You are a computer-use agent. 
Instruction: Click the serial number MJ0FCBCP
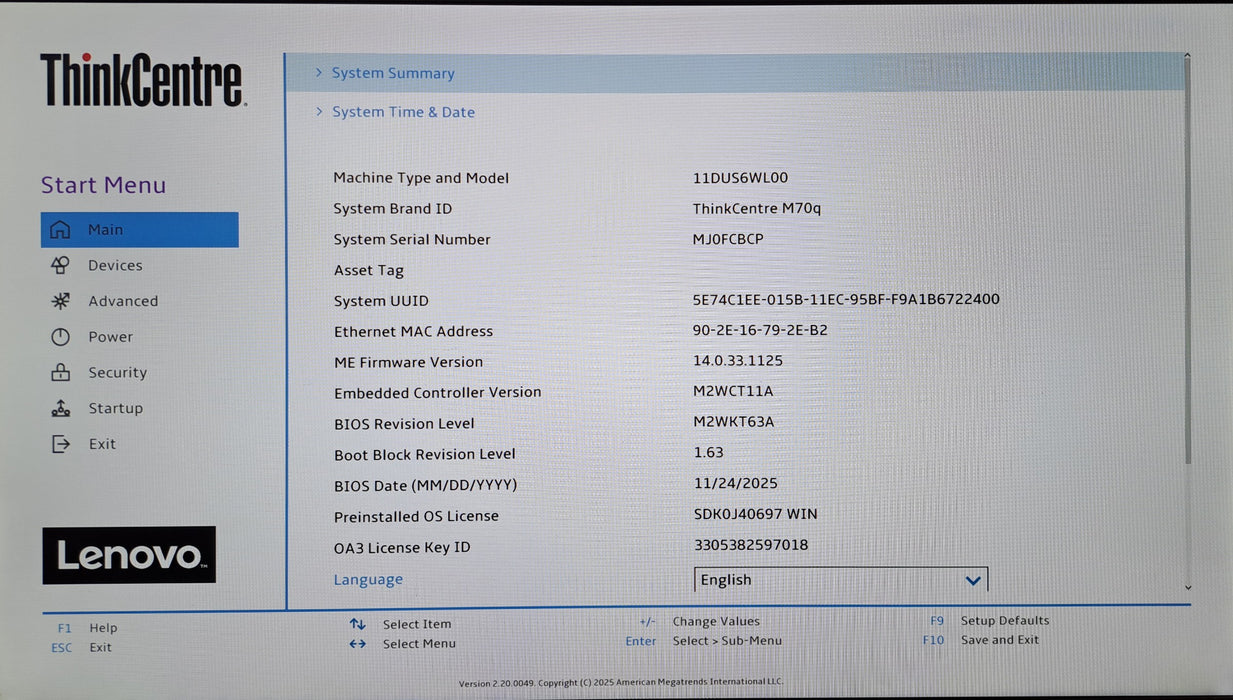click(728, 239)
